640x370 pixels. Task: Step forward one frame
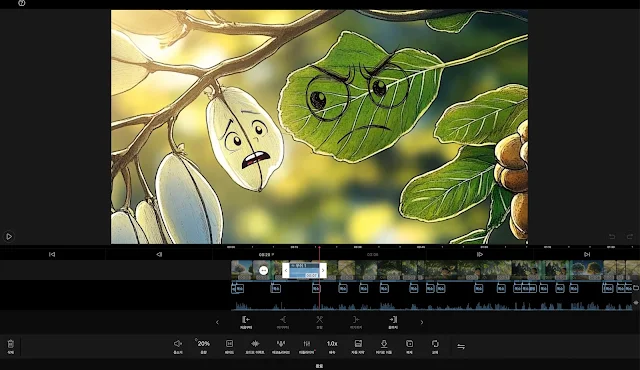pos(480,254)
